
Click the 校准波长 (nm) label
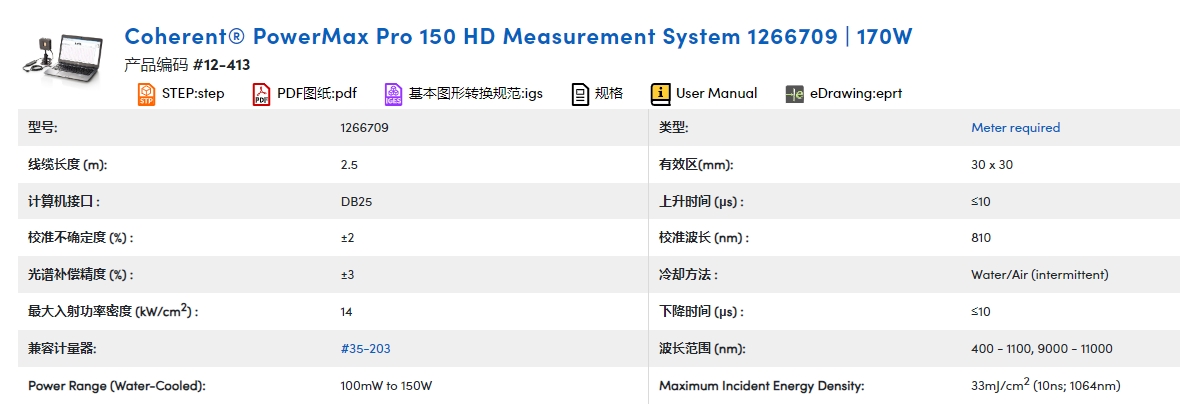[704, 238]
